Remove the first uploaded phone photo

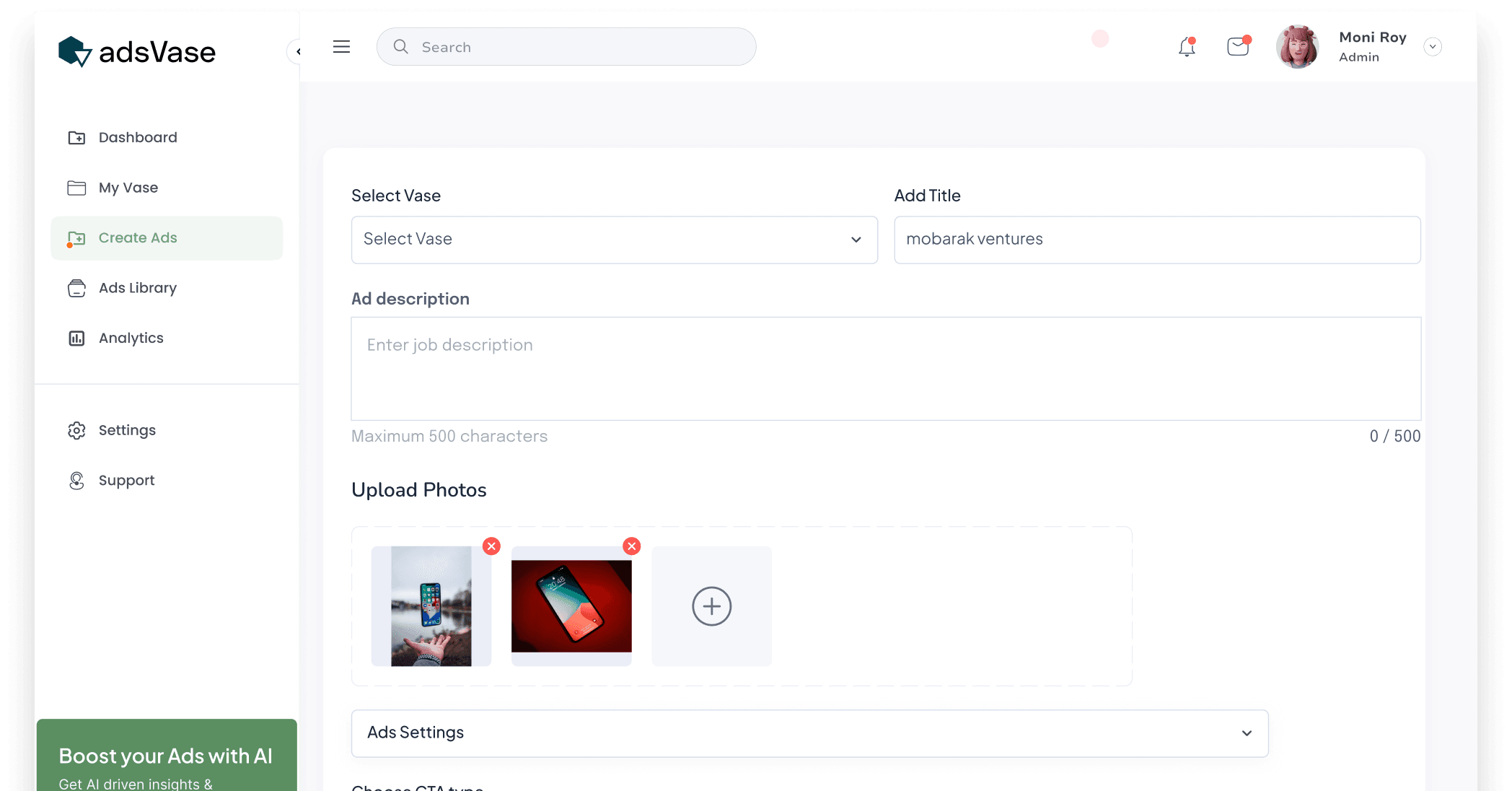point(491,546)
